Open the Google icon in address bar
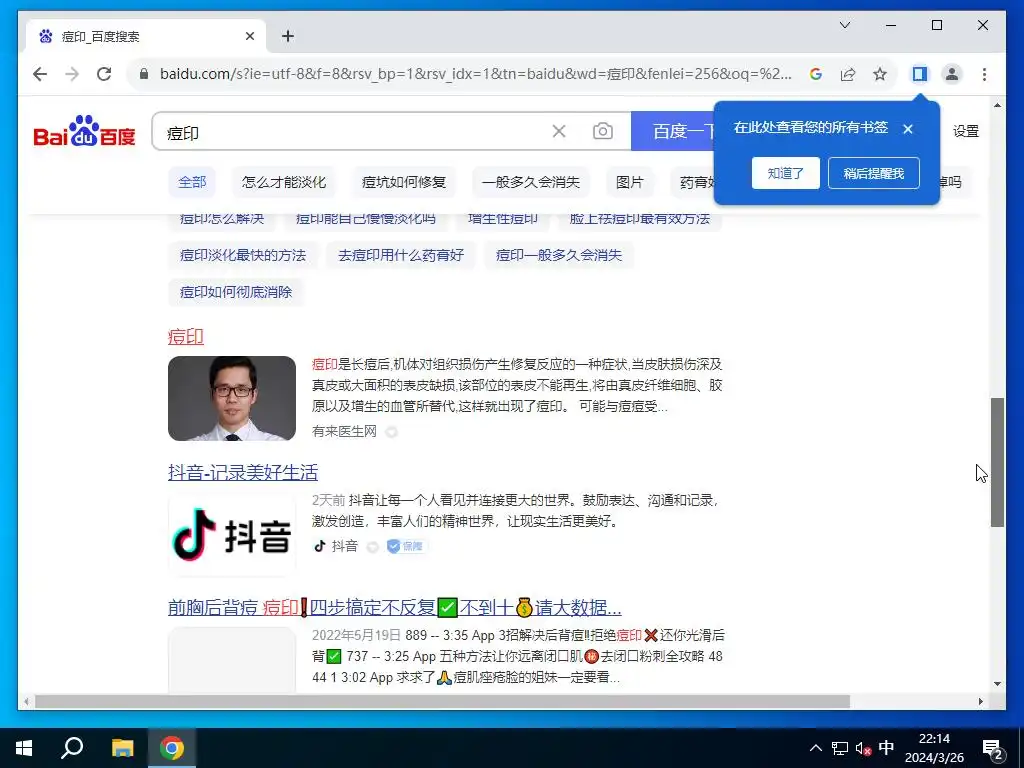 [816, 74]
